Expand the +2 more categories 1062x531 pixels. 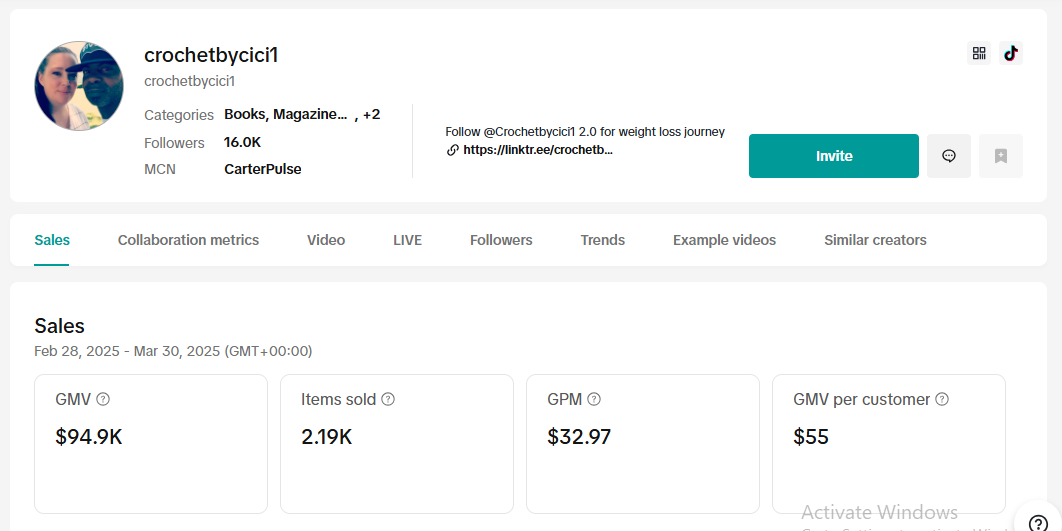pos(371,114)
